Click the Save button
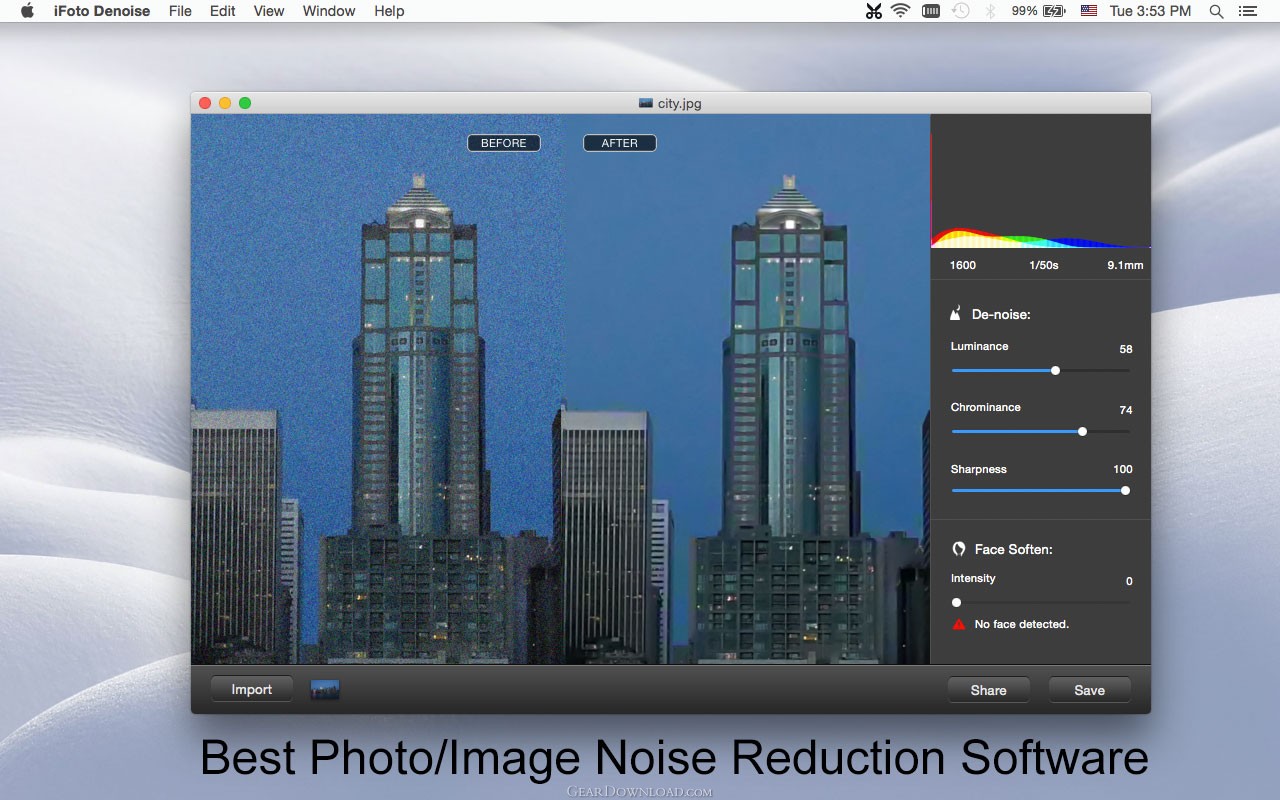This screenshot has width=1280, height=800. [x=1090, y=689]
